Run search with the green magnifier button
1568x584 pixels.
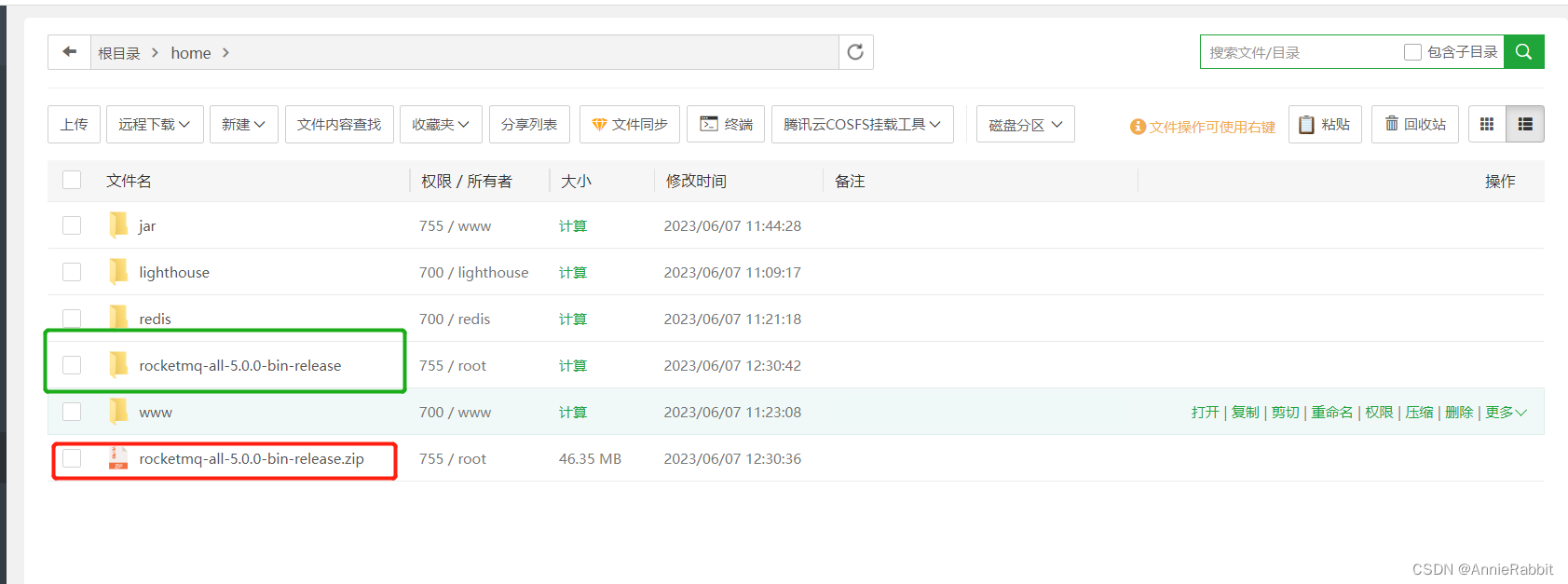[1523, 52]
